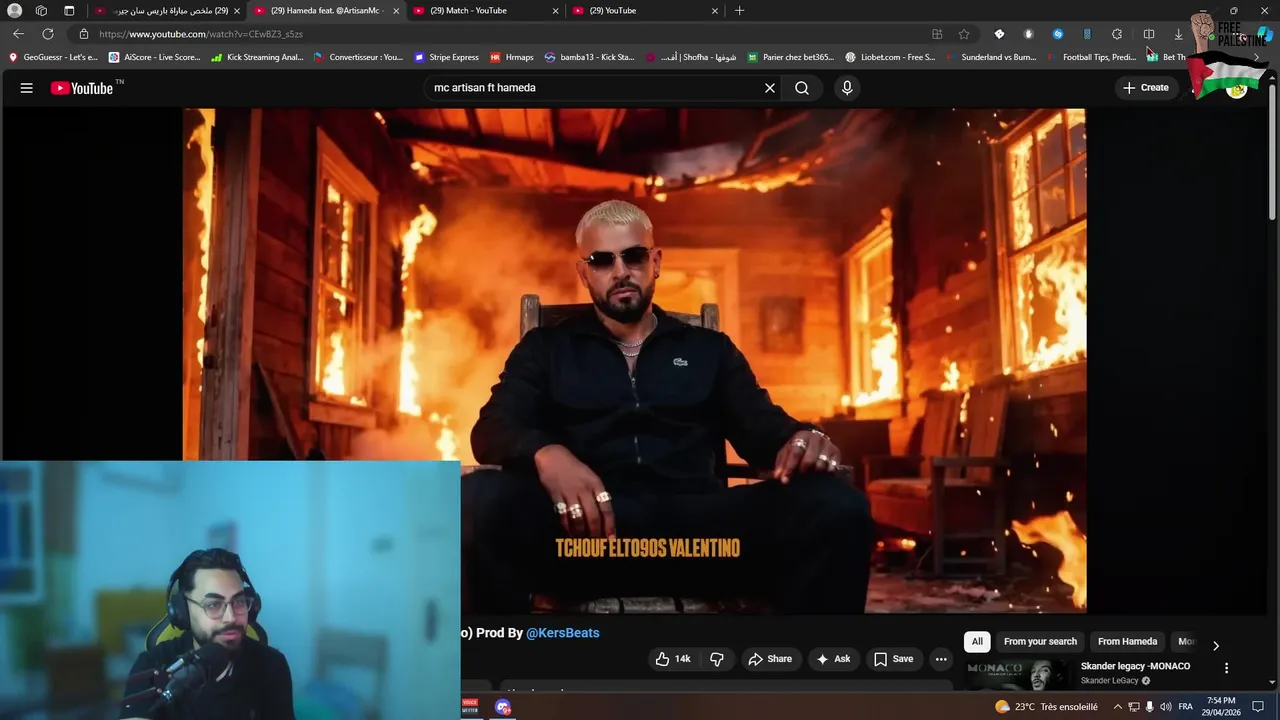1280x720 pixels.
Task: Open the @KersBeats channel link
Action: coord(563,633)
